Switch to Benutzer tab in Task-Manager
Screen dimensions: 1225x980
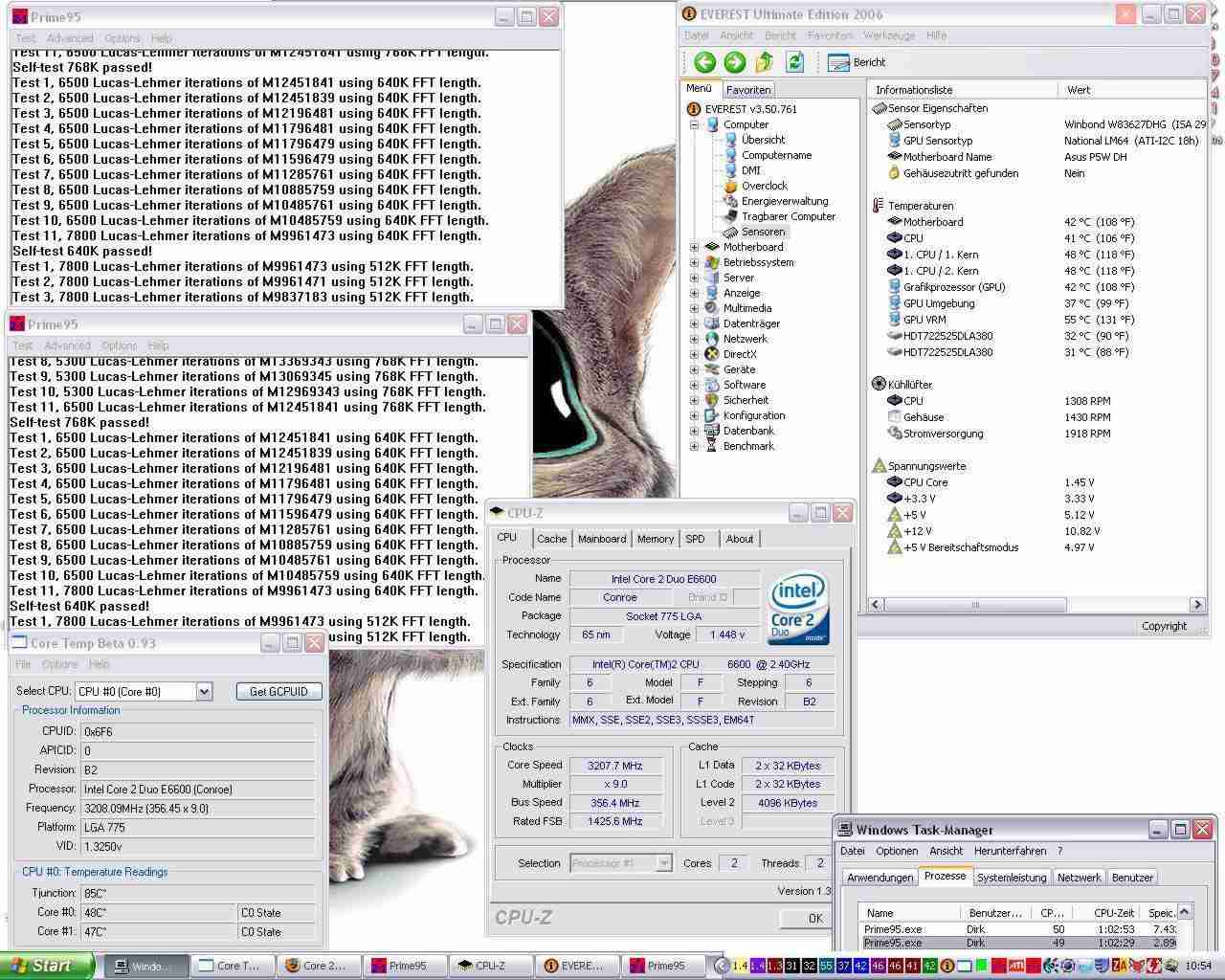(x=1132, y=878)
